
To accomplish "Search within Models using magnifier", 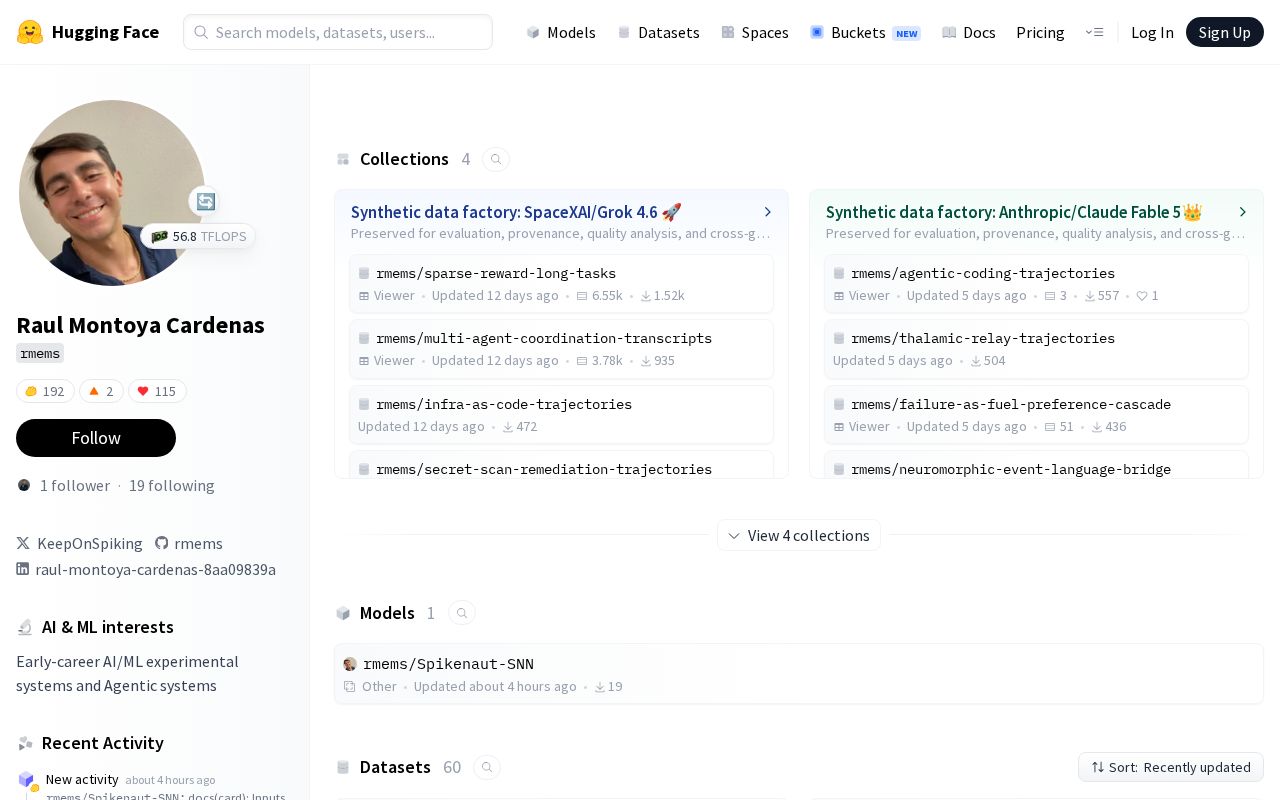I will point(462,613).
